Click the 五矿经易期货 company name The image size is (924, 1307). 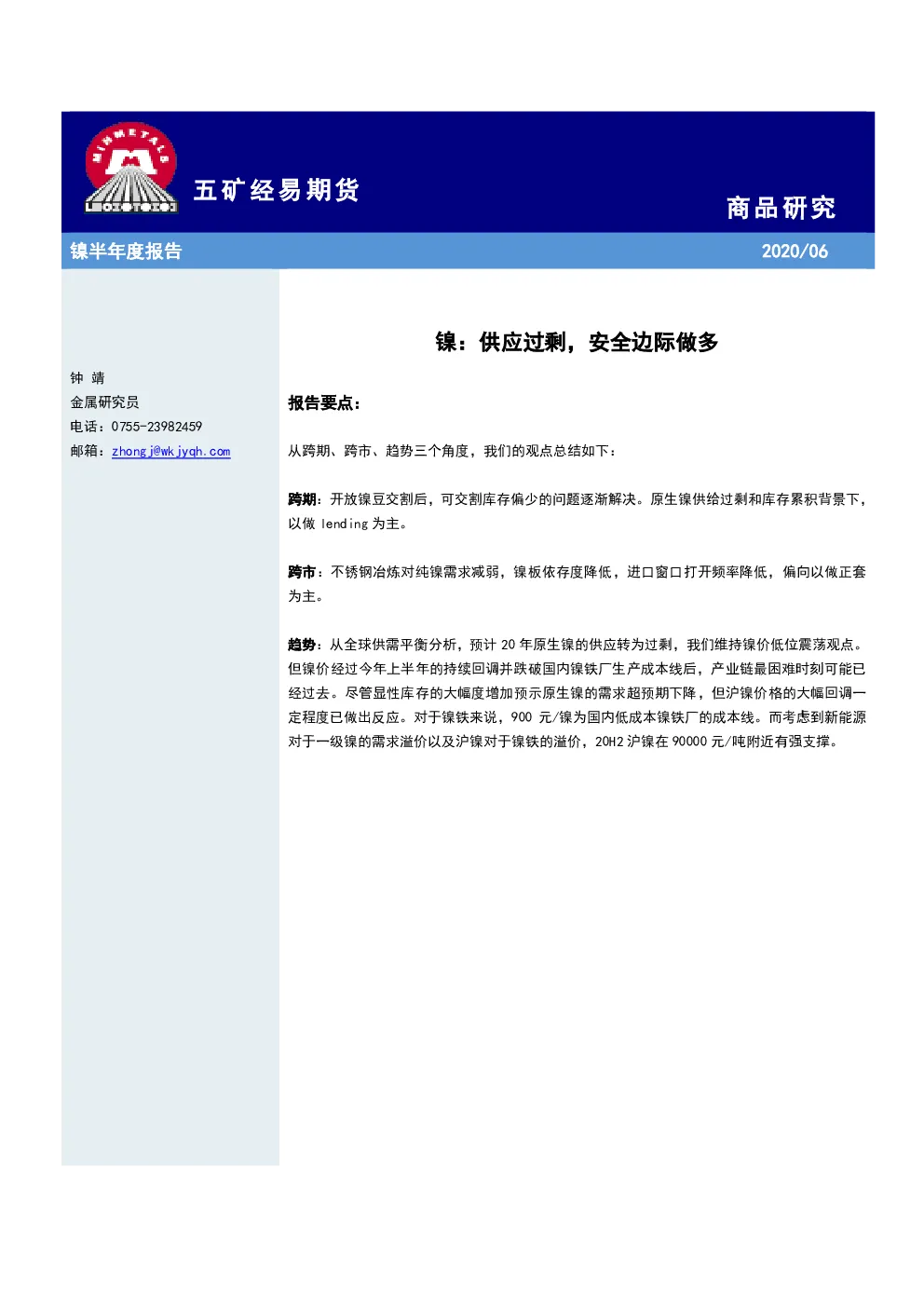coord(277,191)
